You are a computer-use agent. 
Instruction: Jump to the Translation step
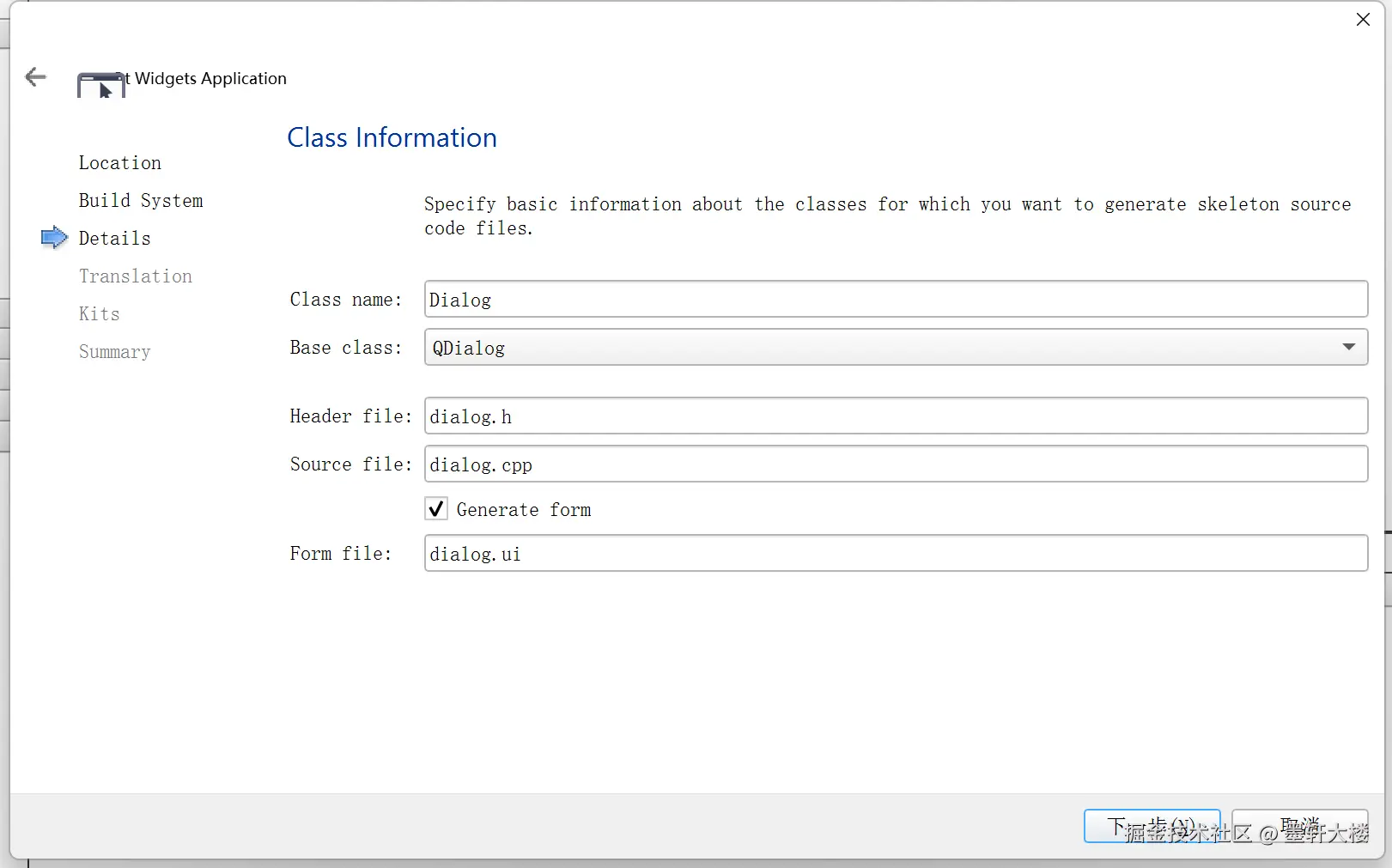(136, 276)
